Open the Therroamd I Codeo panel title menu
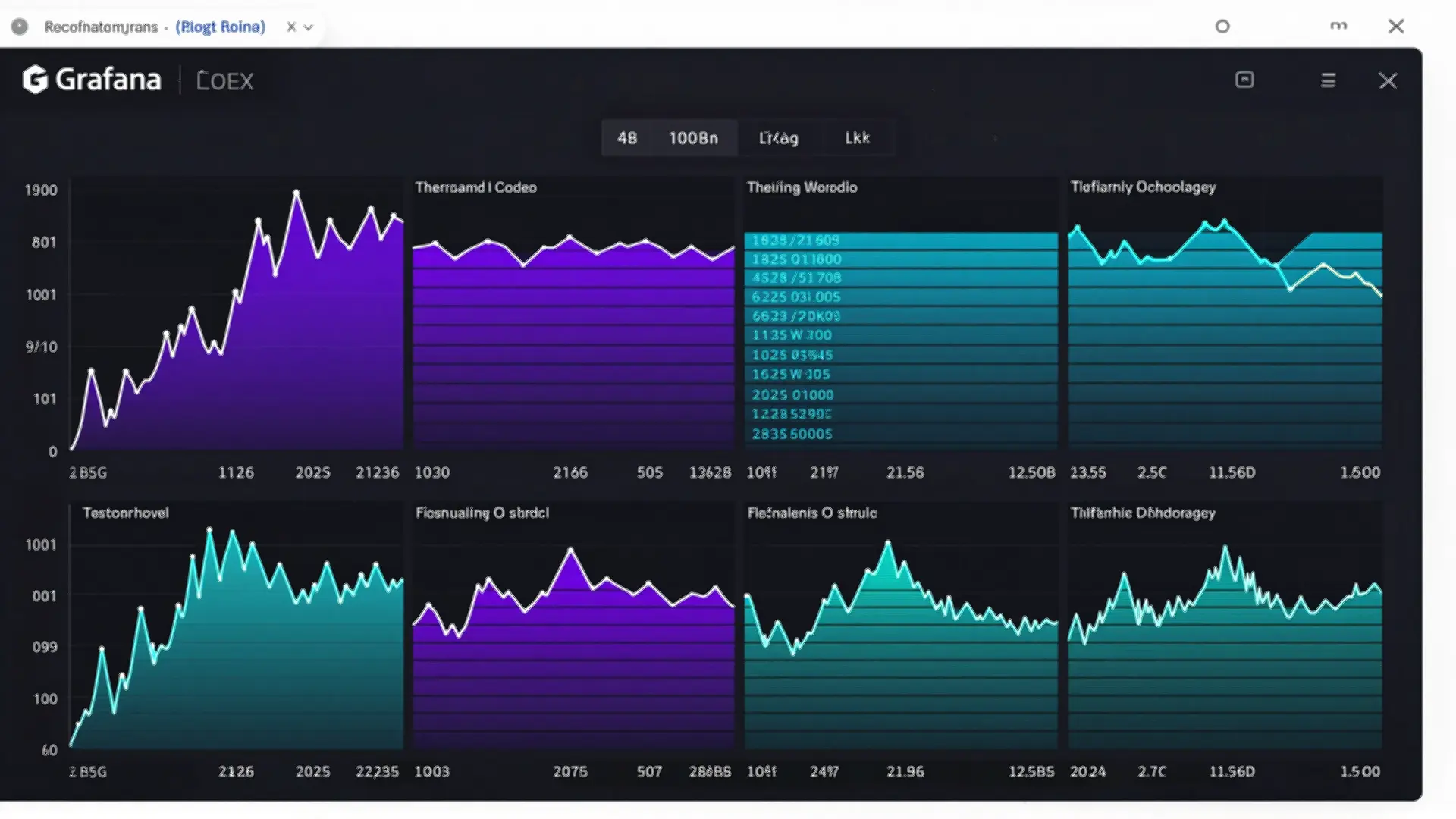Image resolution: width=1456 pixels, height=819 pixels. (x=475, y=187)
